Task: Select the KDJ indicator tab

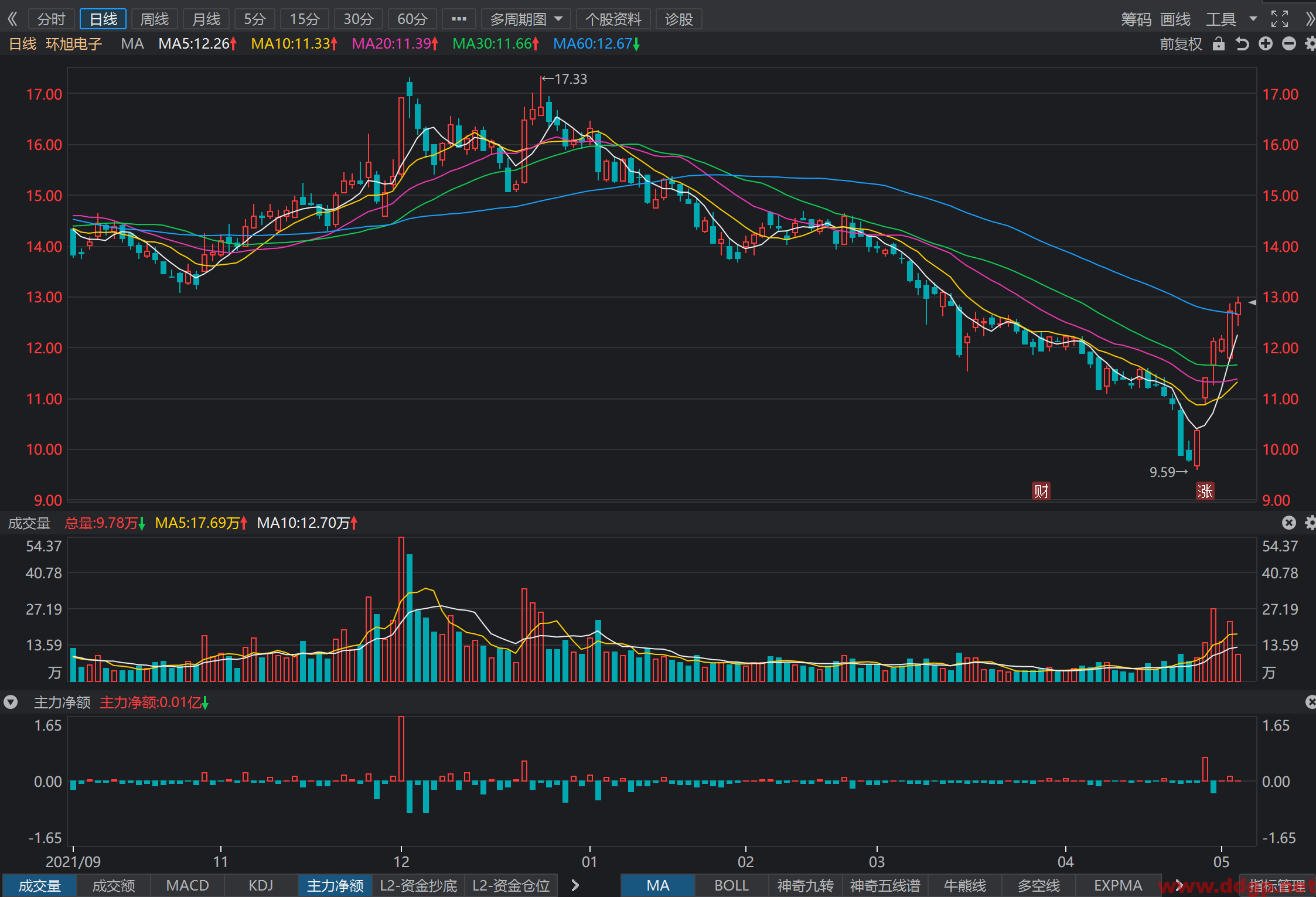Action: 261,885
